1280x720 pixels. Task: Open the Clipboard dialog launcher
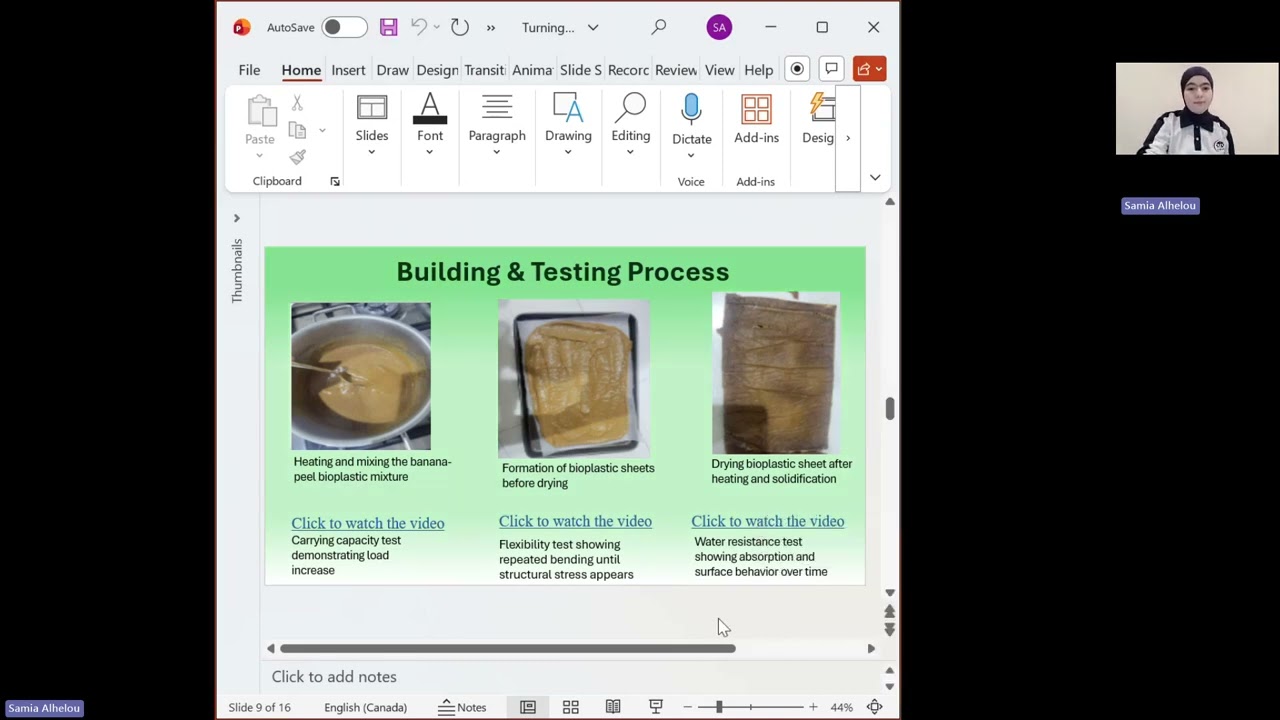335,181
